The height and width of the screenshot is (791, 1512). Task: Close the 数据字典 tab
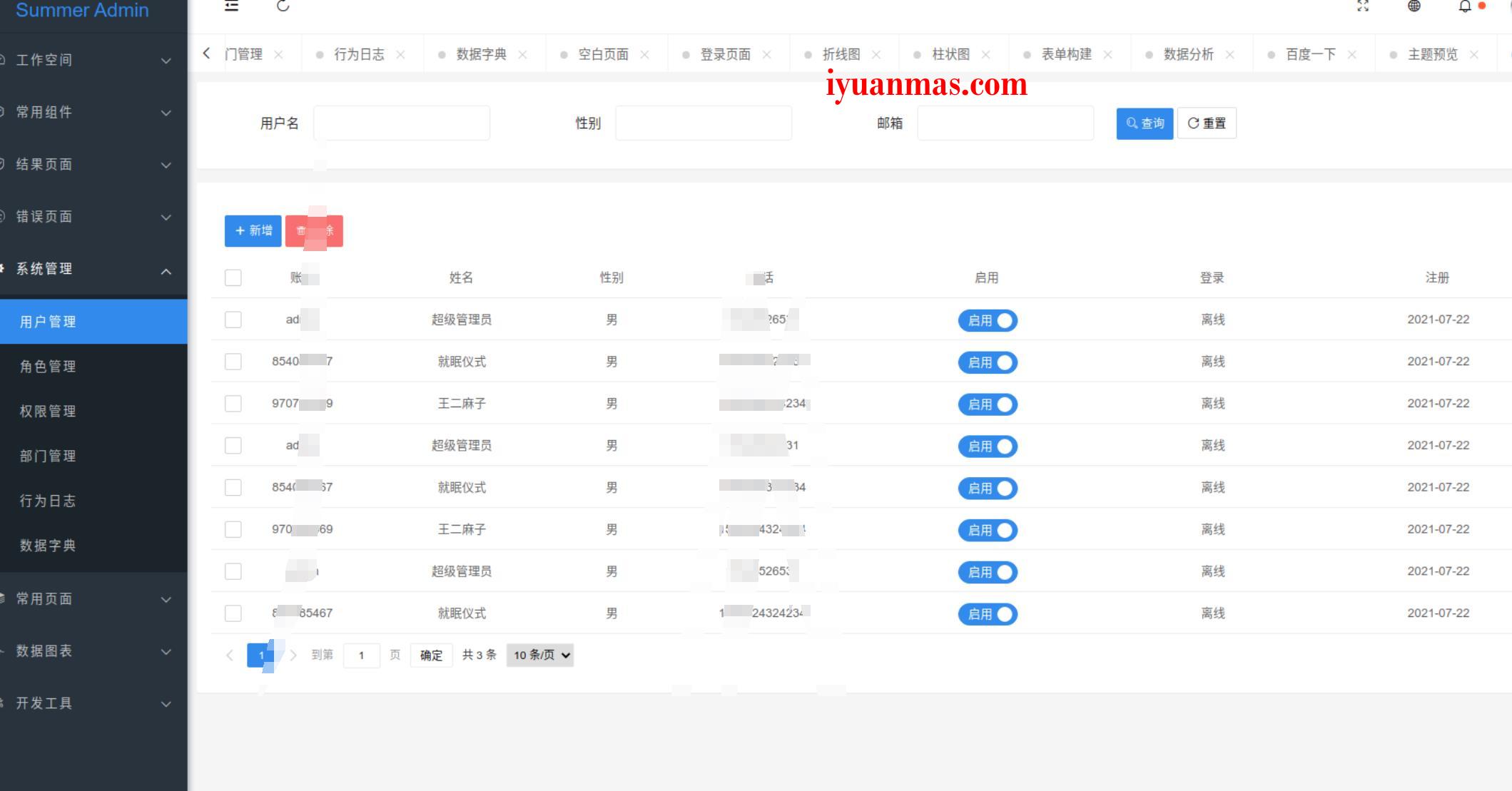pos(522,55)
